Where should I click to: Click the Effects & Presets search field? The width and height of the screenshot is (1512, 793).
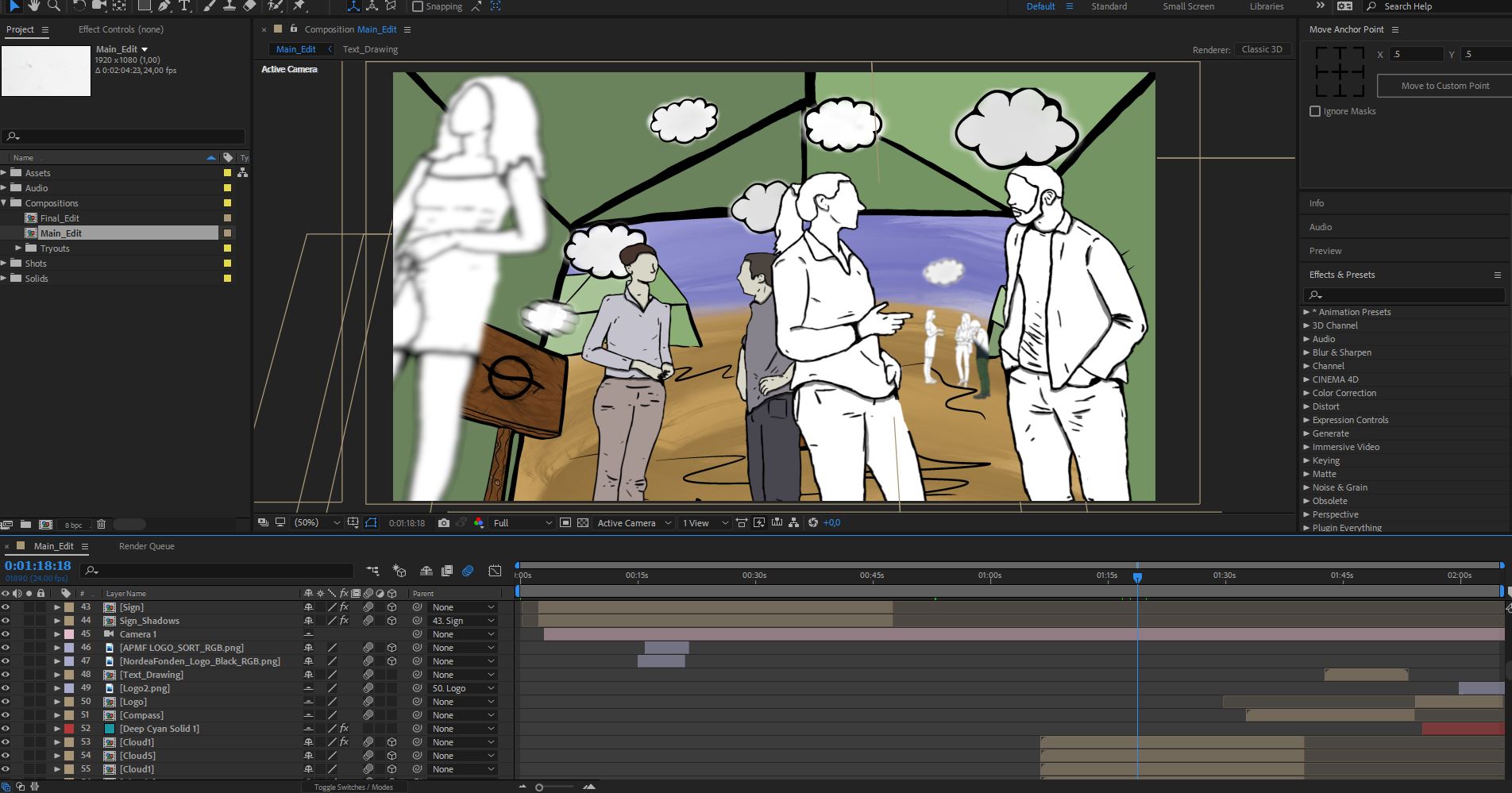pos(1410,295)
